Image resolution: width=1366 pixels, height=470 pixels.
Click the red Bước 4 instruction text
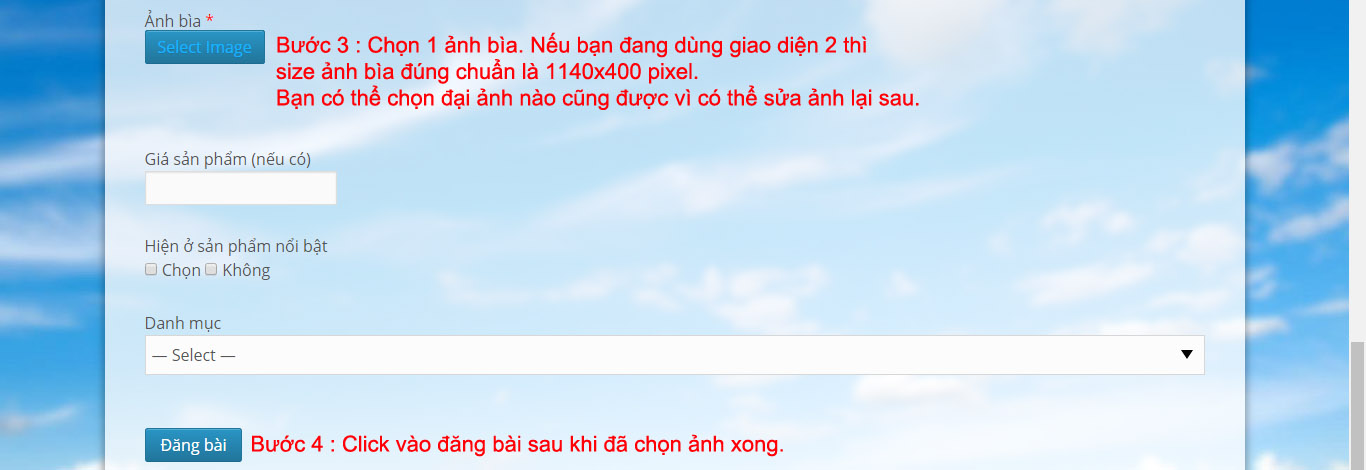pyautogui.click(x=517, y=445)
